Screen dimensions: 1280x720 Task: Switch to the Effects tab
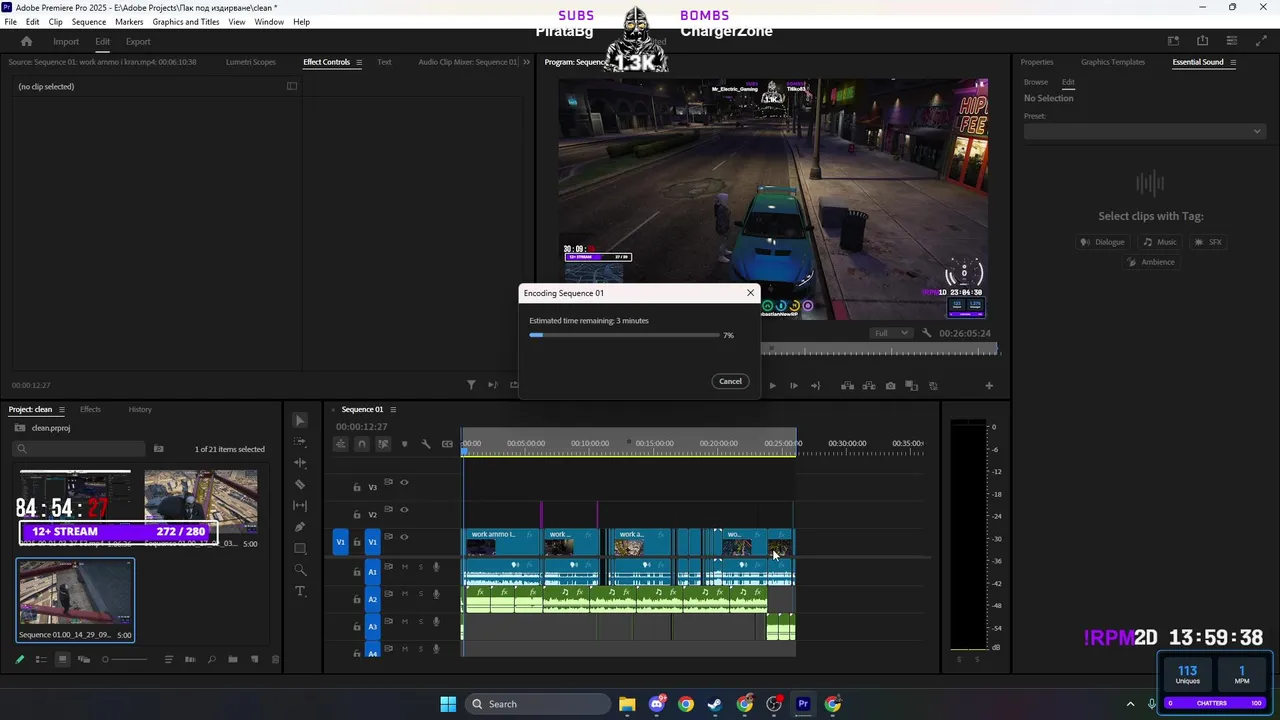(x=90, y=409)
